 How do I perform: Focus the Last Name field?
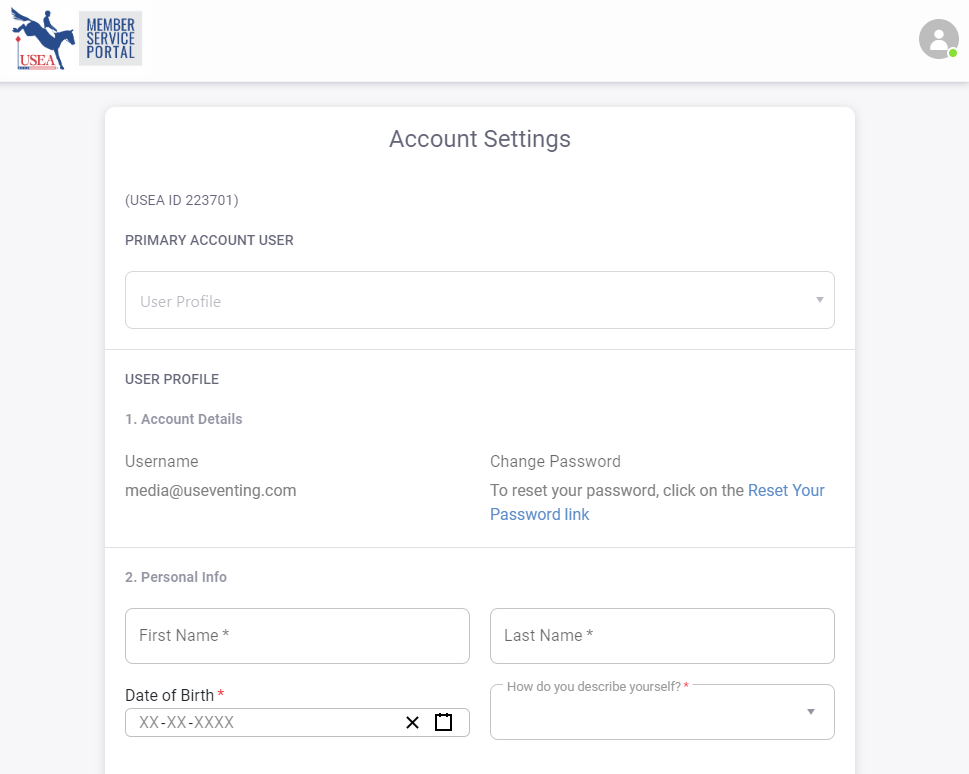point(662,636)
